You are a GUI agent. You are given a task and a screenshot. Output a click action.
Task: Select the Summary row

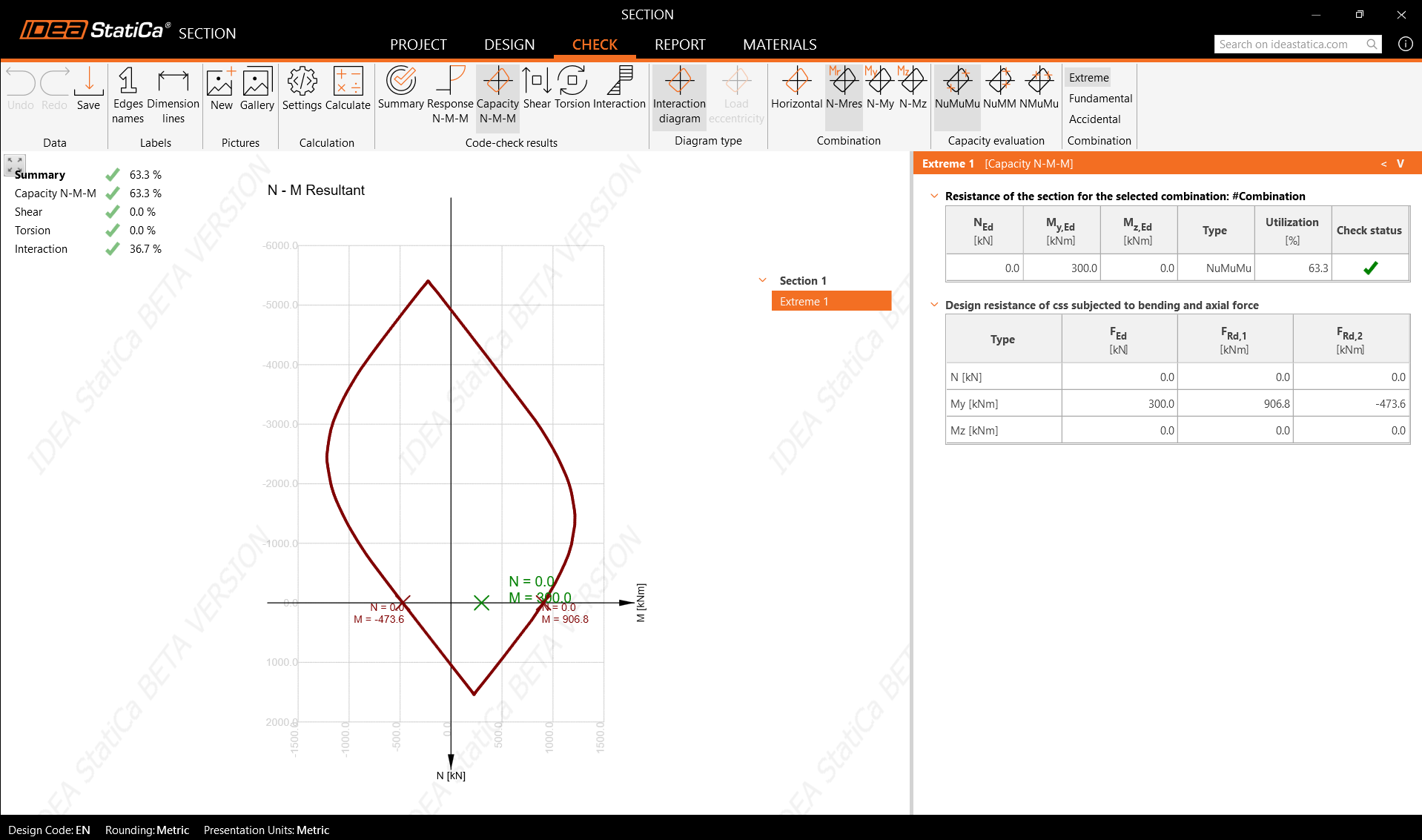click(x=87, y=175)
